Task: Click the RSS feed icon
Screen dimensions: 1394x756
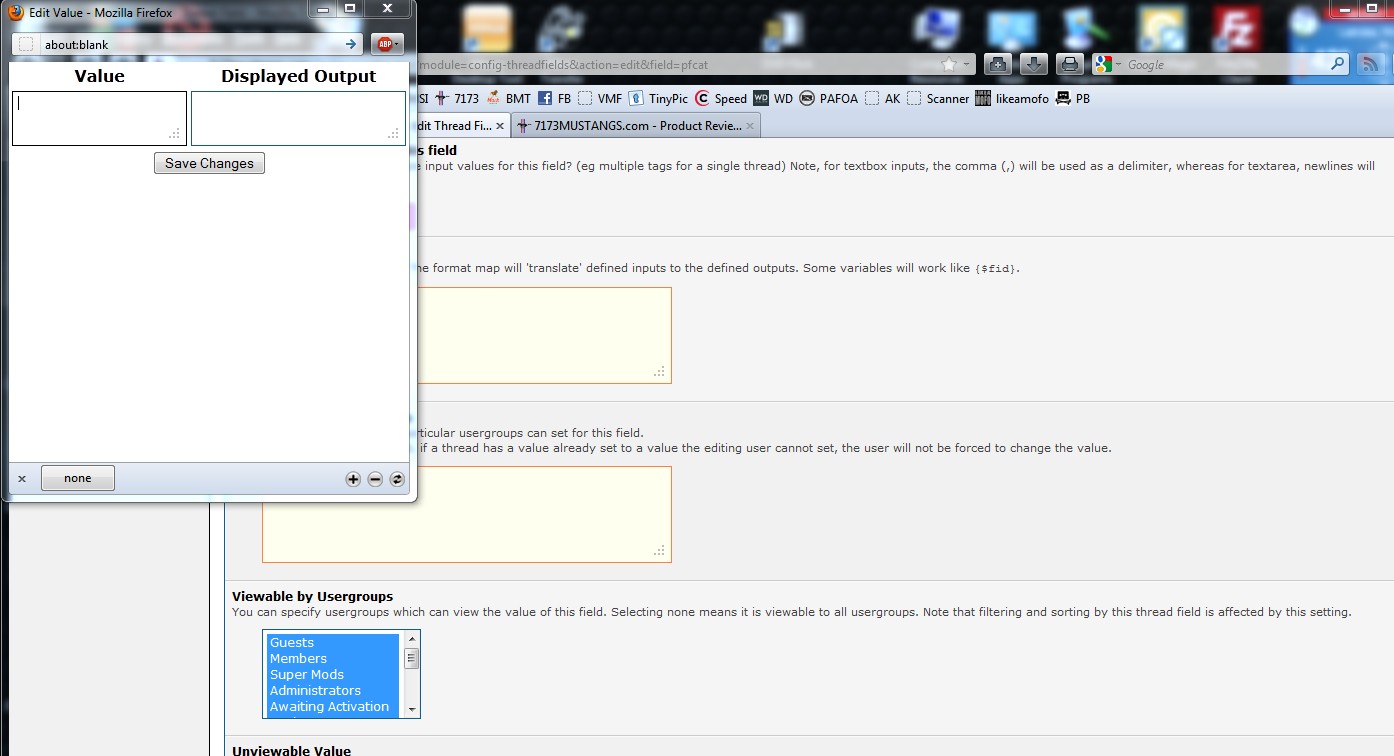Action: 1369,64
